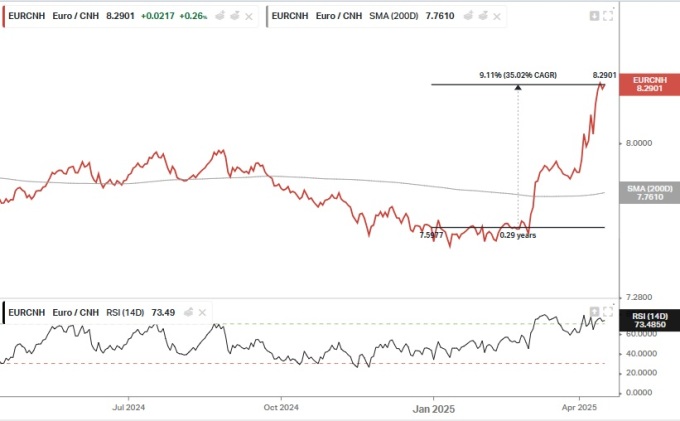Image resolution: width=680 pixels, height=421 pixels.
Task: Click the red color bar beside EURCNH legend
Action: [4, 16]
